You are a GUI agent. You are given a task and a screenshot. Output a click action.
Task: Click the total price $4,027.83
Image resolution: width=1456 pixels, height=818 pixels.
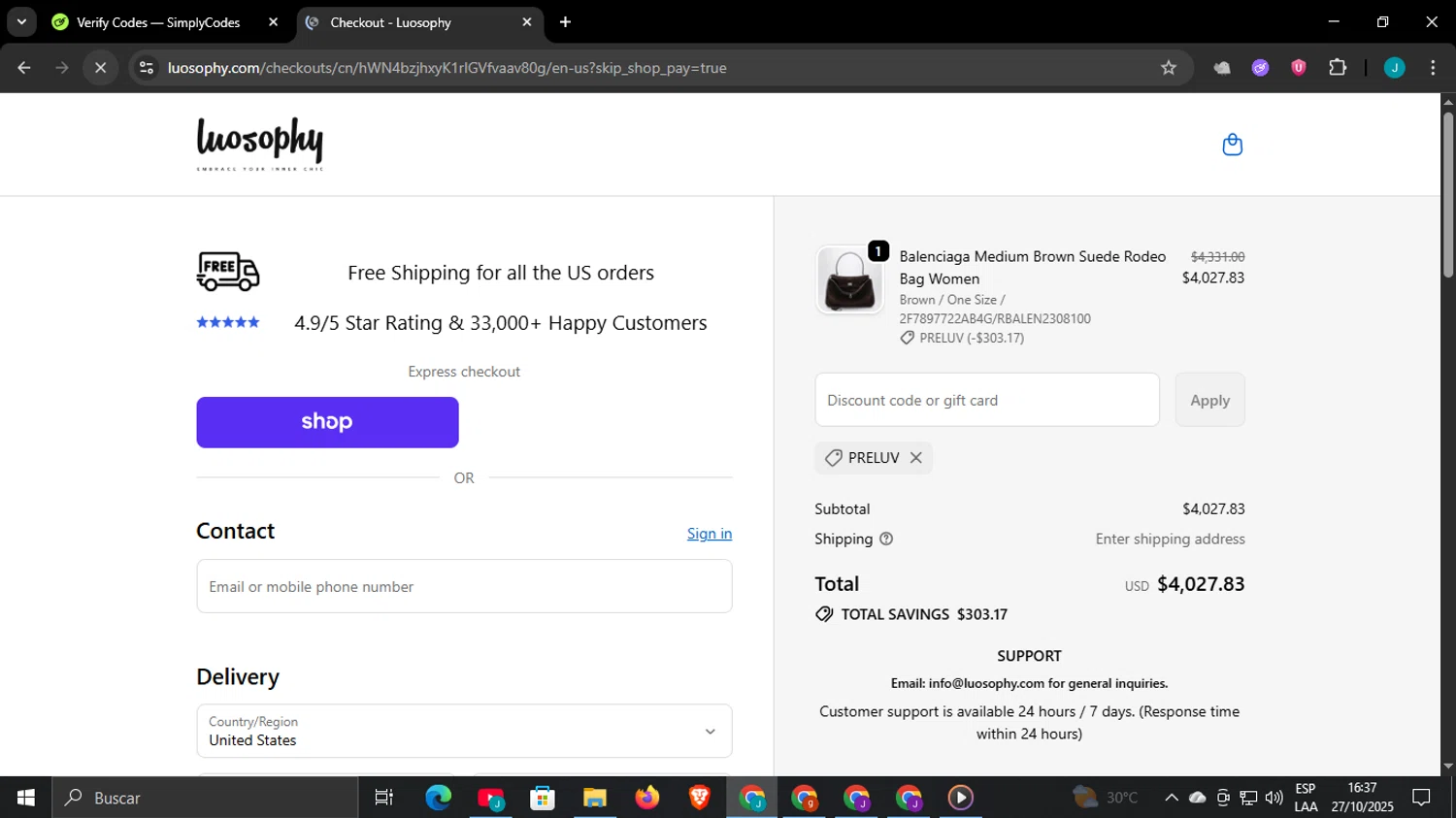click(x=1201, y=584)
